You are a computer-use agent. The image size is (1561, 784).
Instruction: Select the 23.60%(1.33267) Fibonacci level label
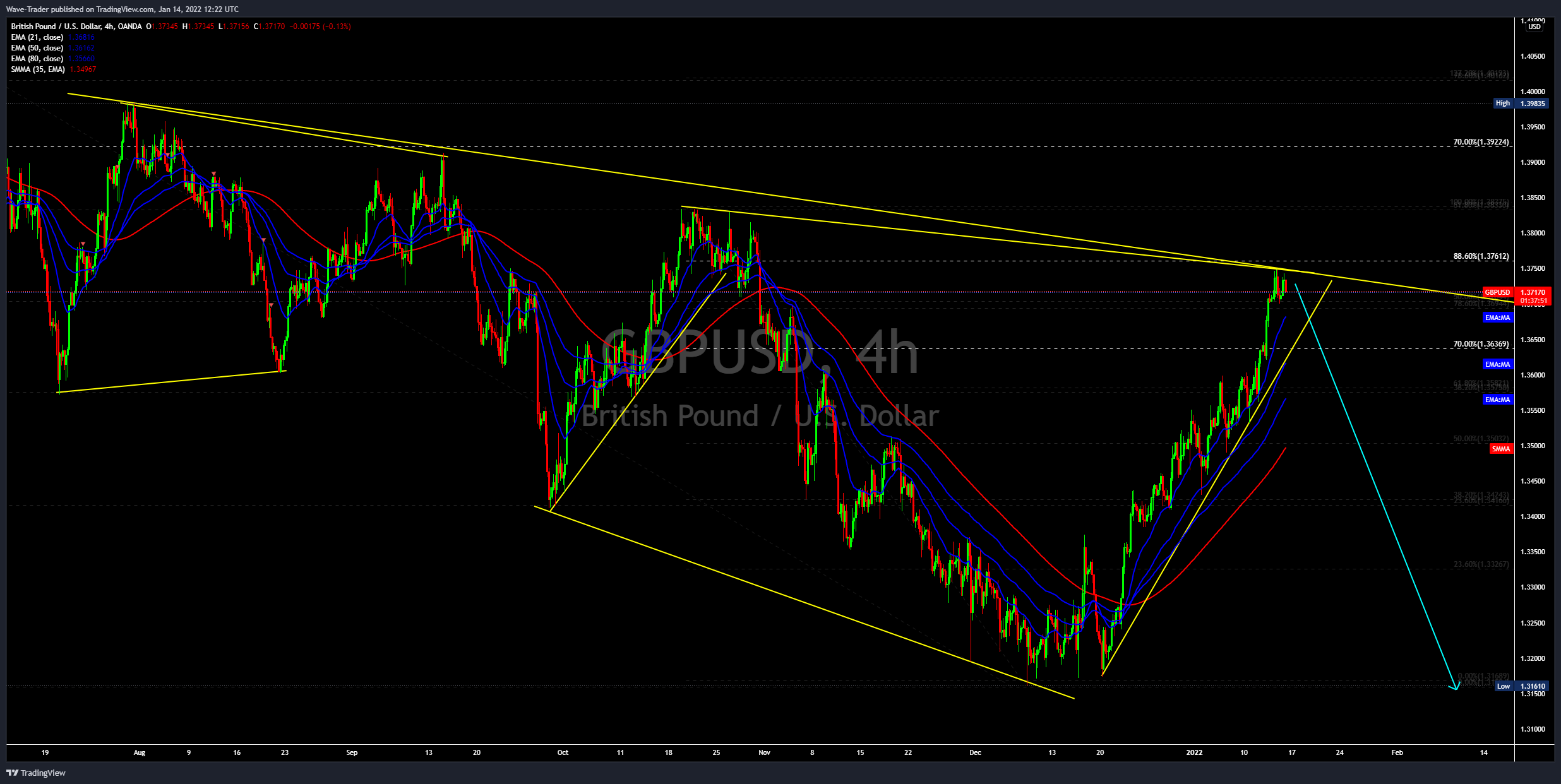pos(1481,564)
